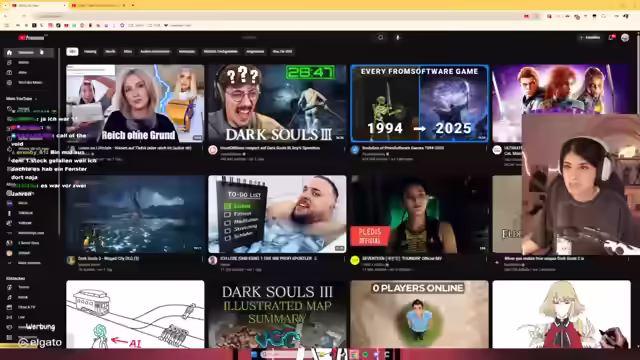Expand more subscriptions with Mehr anzeigen
This screenshot has width=640, height=360.
pos(29,263)
